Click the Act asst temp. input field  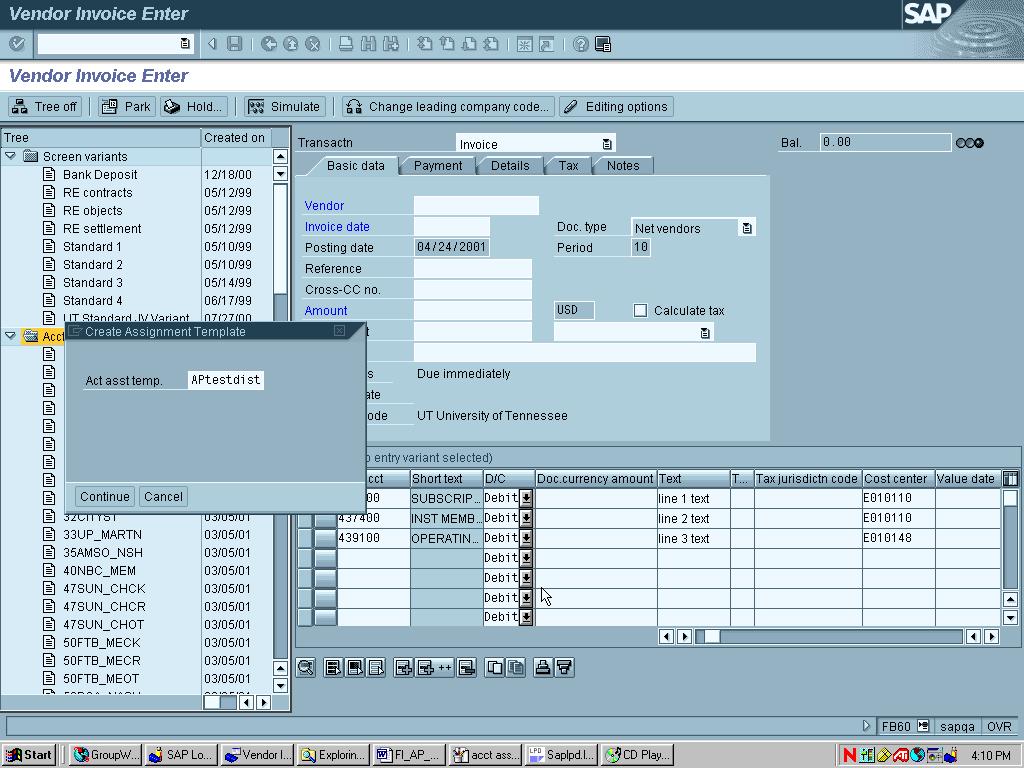(x=226, y=380)
